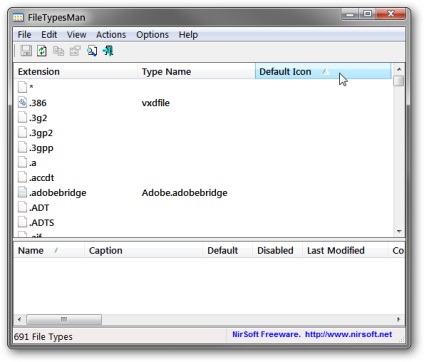Image resolution: width=424 pixels, height=362 pixels.
Task: Click the FileTypesMan title bar icon
Action: coord(18,17)
